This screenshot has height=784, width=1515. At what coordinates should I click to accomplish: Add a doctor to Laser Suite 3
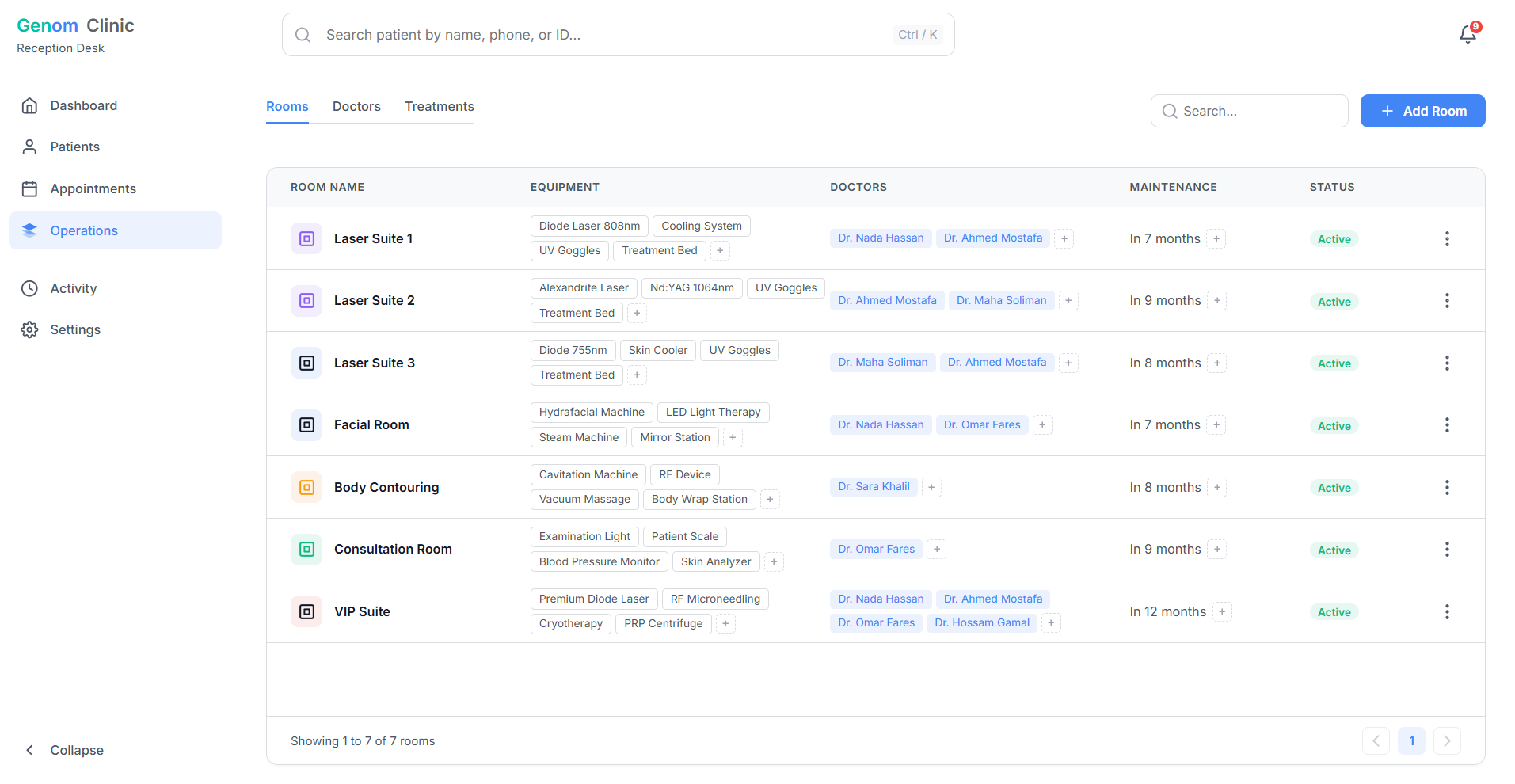(x=1068, y=363)
